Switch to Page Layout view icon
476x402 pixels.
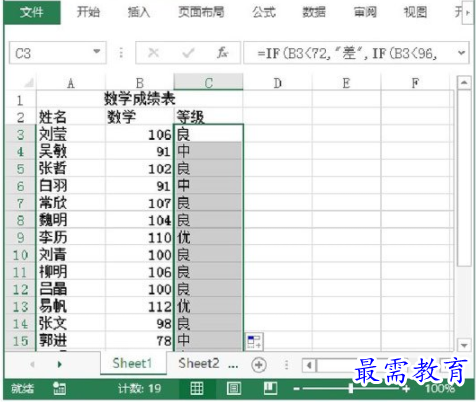point(234,388)
